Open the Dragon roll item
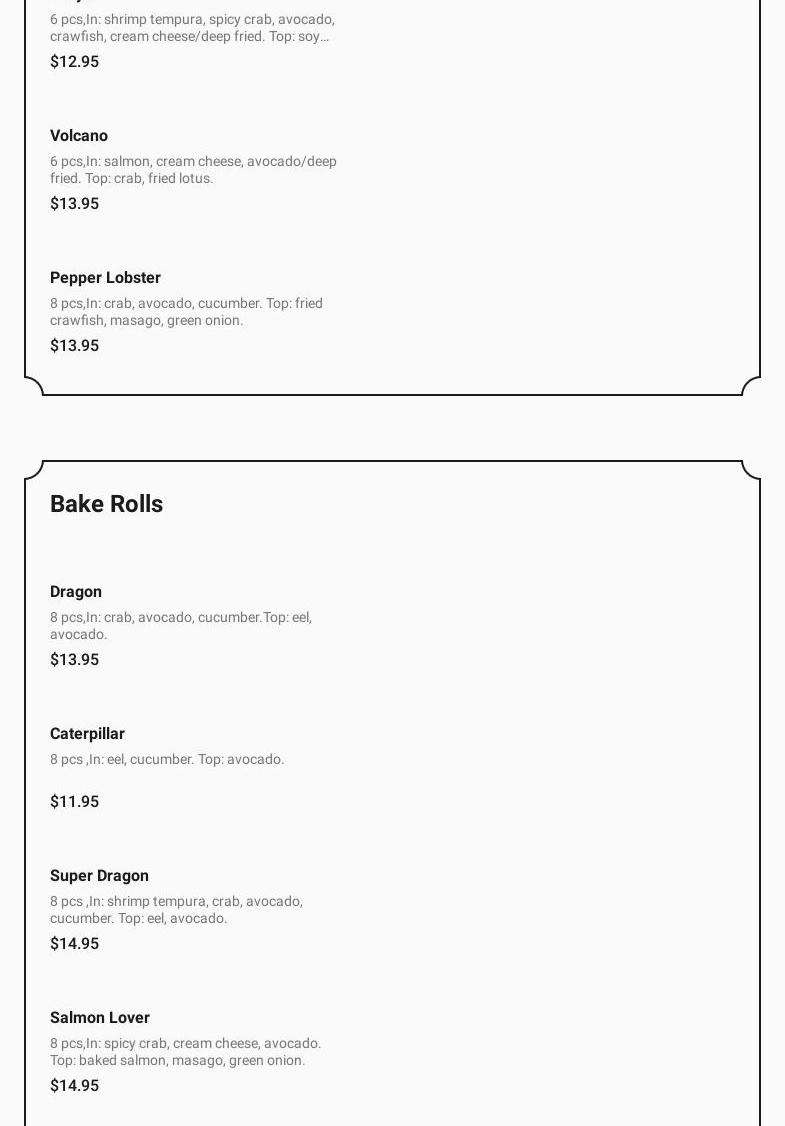The image size is (785, 1126). tap(76, 592)
